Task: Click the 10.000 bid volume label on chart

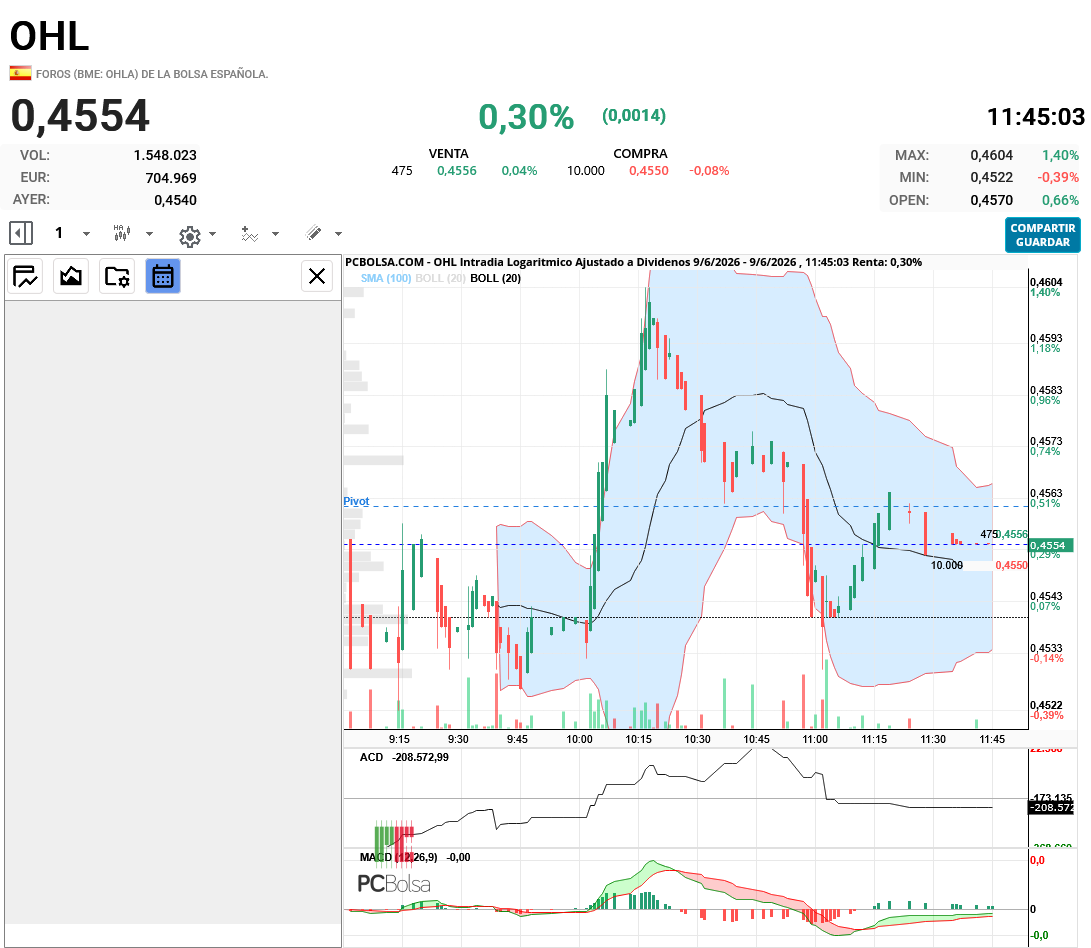Action: [x=946, y=565]
